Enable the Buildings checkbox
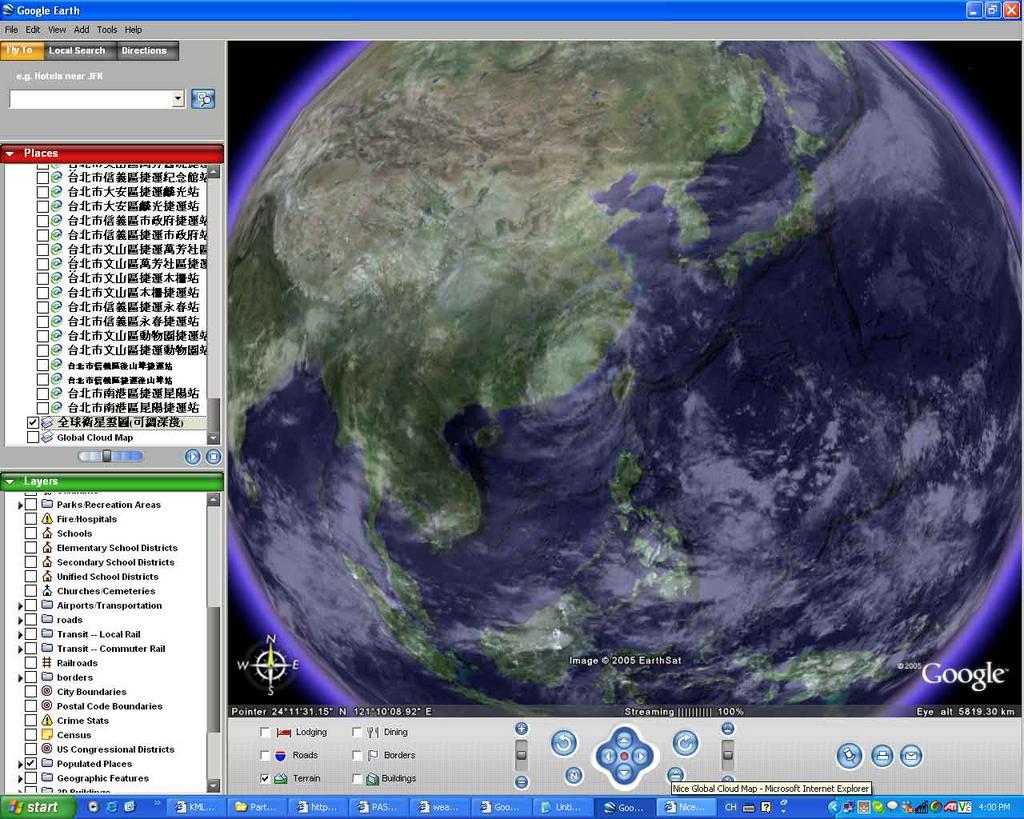Screen dimensions: 1024x819 click(357, 779)
